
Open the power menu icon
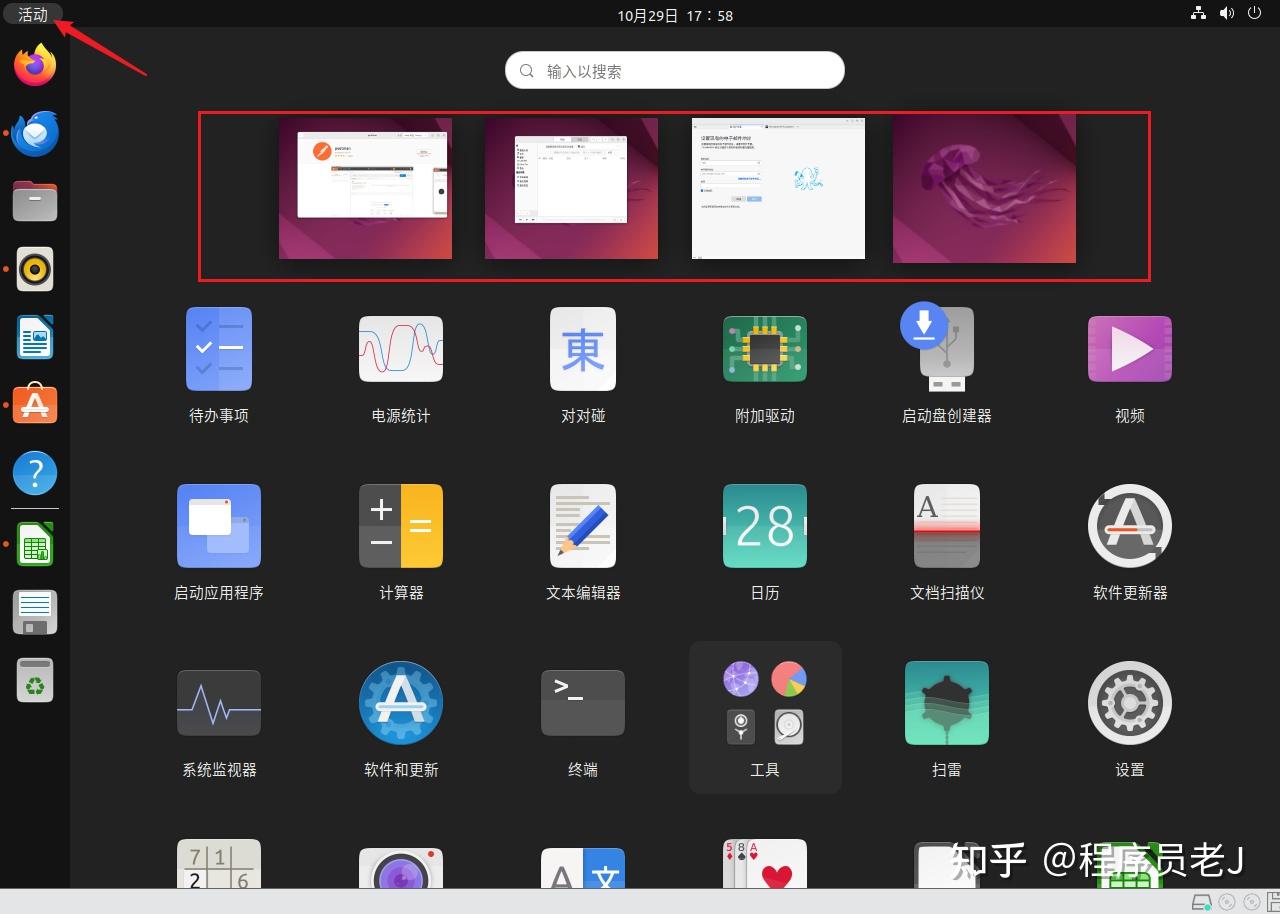[1254, 14]
